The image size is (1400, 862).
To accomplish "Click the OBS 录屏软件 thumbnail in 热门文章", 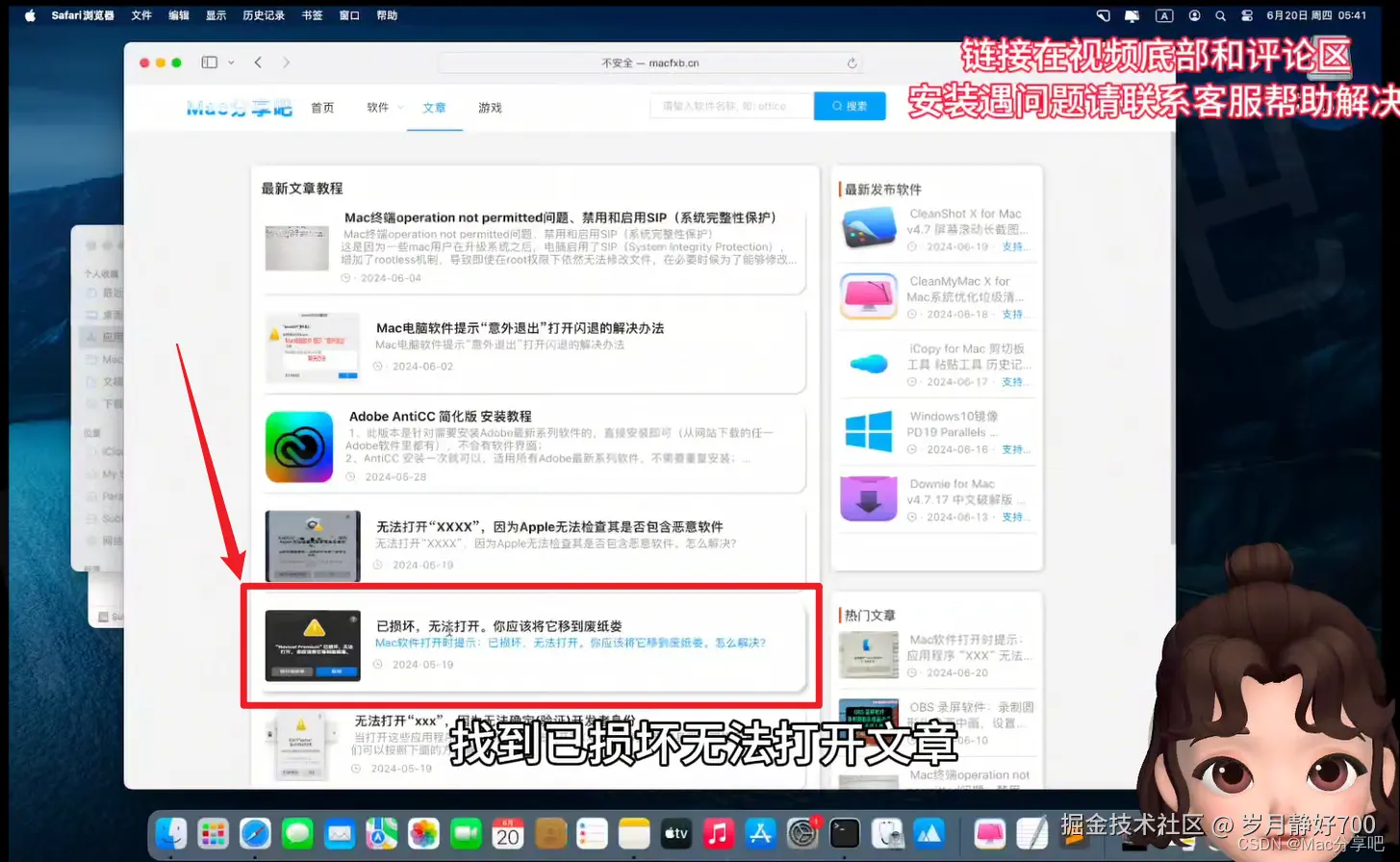I will (x=869, y=719).
